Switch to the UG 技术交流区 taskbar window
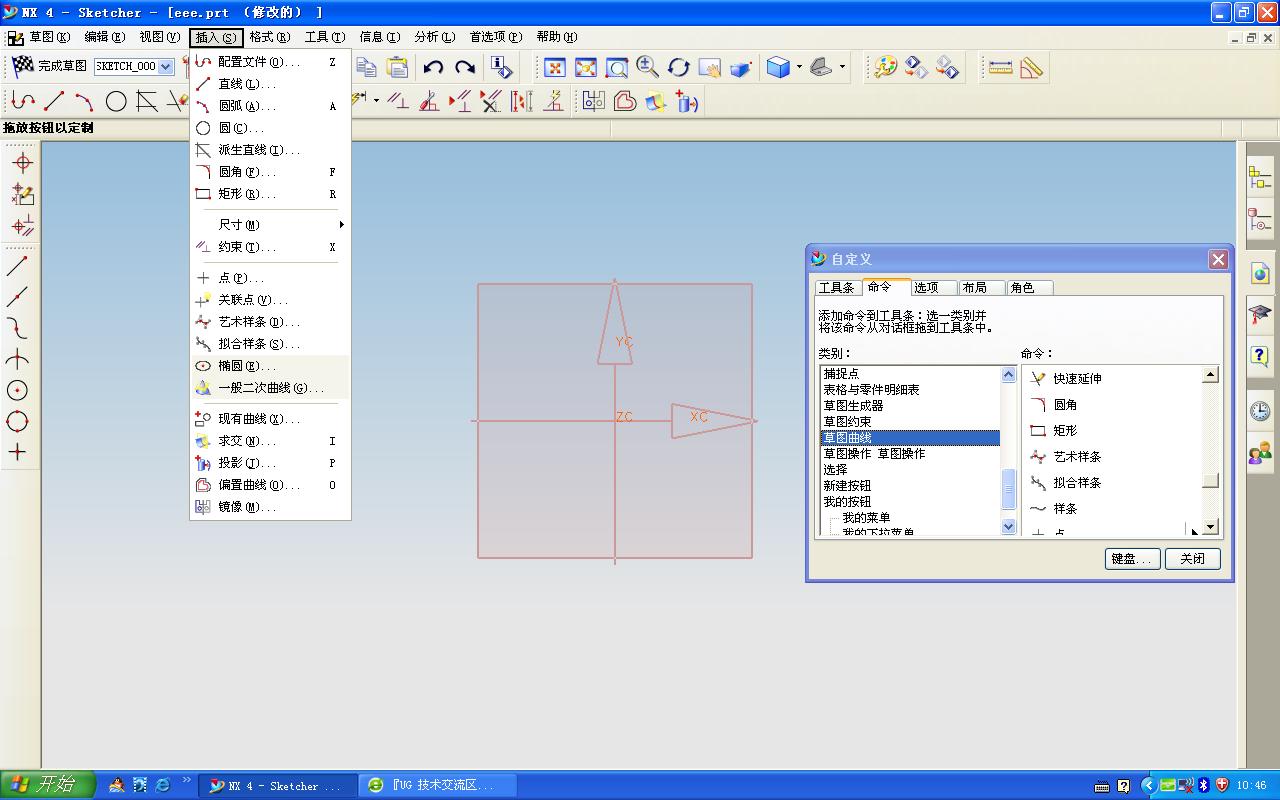 point(437,785)
